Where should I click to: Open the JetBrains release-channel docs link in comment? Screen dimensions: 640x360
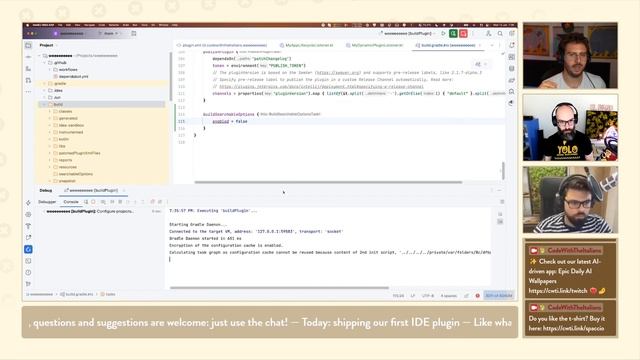[x=321, y=87]
